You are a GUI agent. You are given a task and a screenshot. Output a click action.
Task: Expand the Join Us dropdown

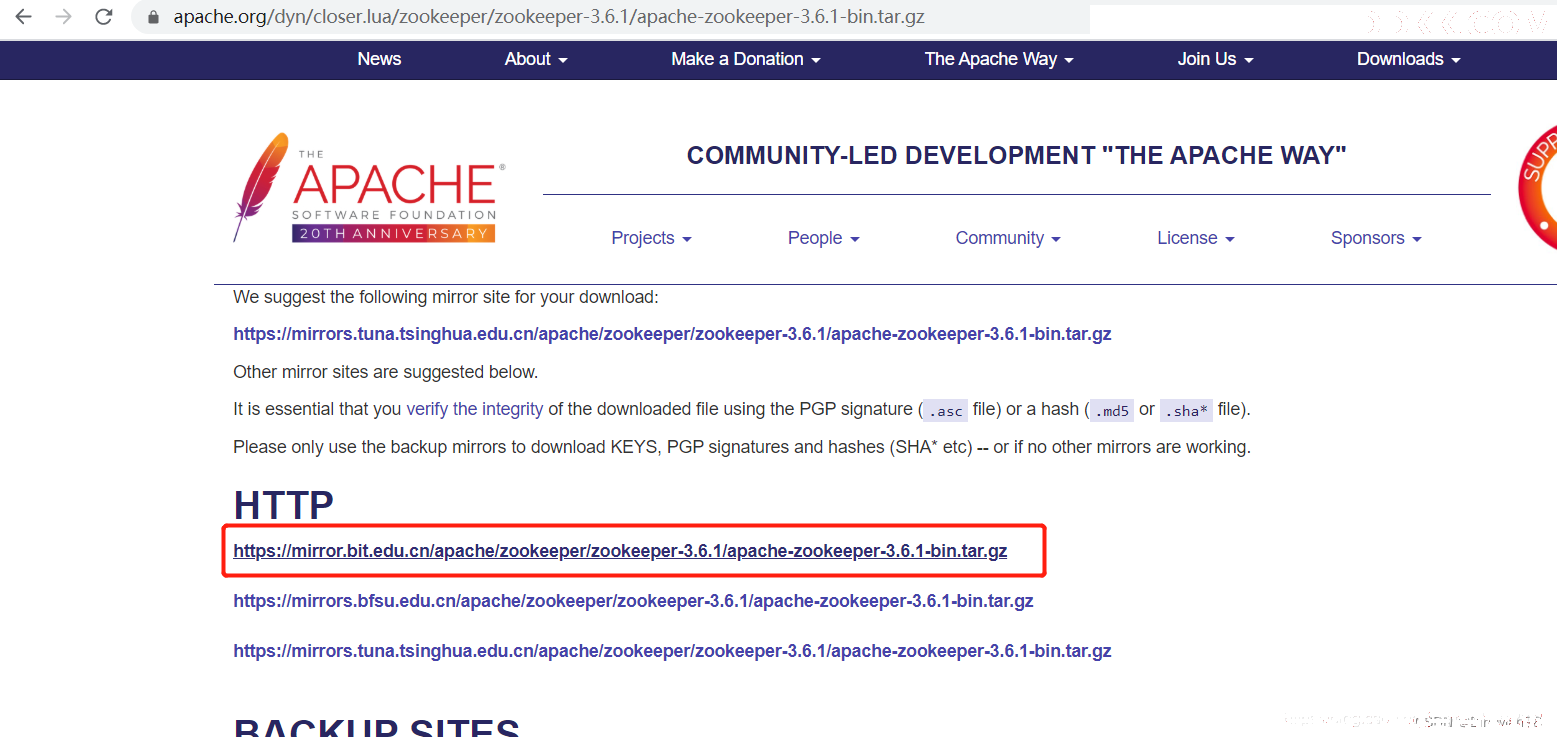tap(1215, 59)
